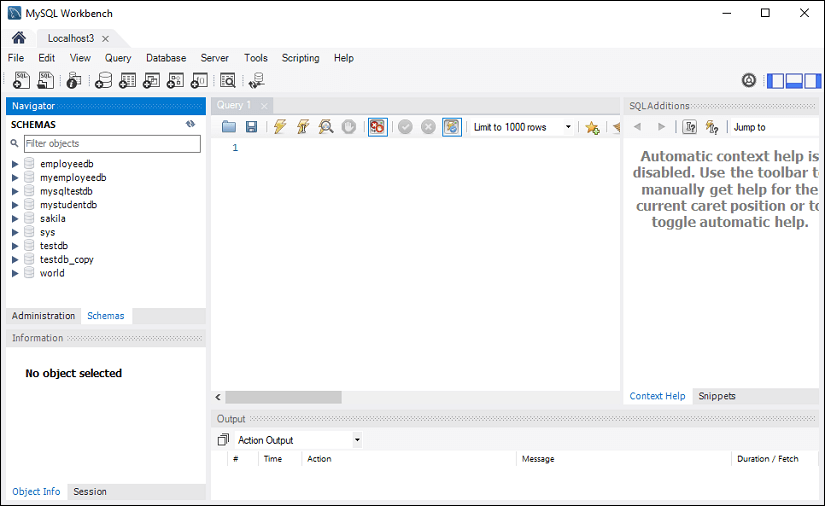This screenshot has width=825, height=506.
Task: Expand the myemployeedb schema
Action: pyautogui.click(x=15, y=178)
